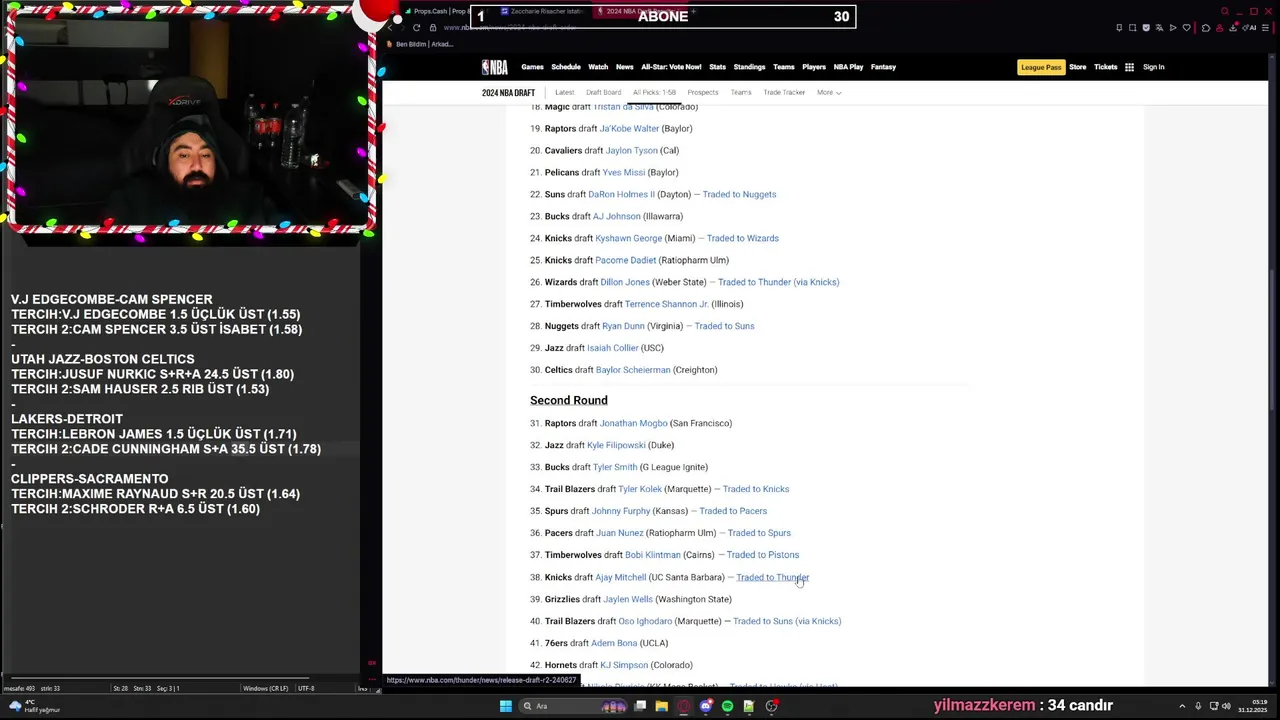The width and height of the screenshot is (1280, 720).
Task: Click Traded to Suns (via Knicks) link
Action: click(x=787, y=621)
